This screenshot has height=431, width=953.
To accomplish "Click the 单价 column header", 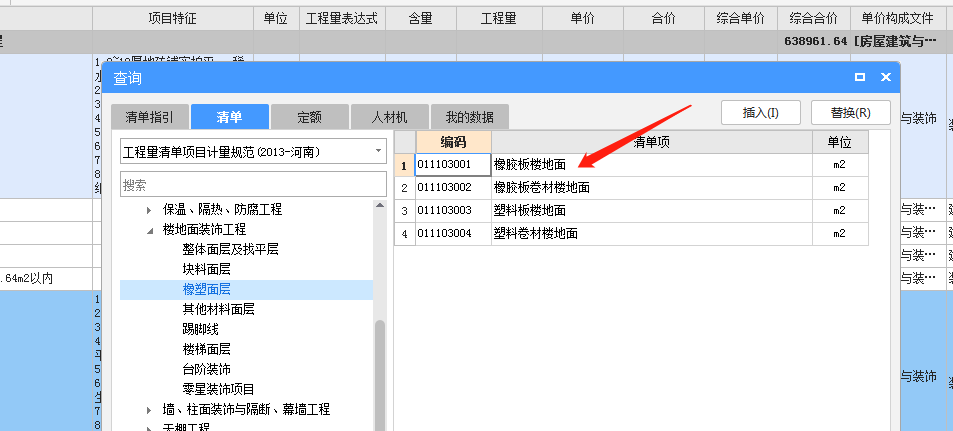I will click(x=582, y=19).
